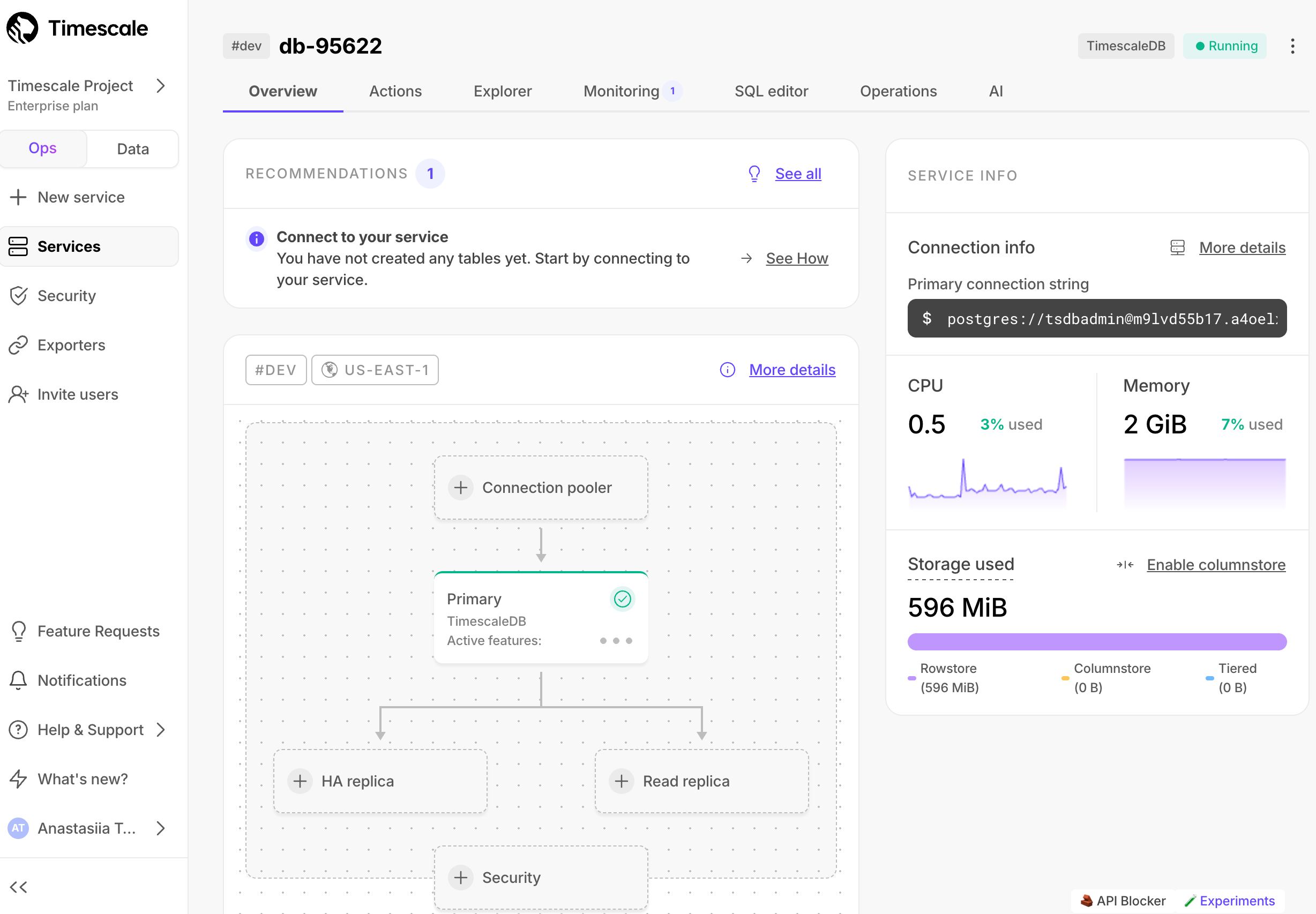Click the Security shield icon in sidebar
Screen dimensions: 1316x914
tap(18, 296)
